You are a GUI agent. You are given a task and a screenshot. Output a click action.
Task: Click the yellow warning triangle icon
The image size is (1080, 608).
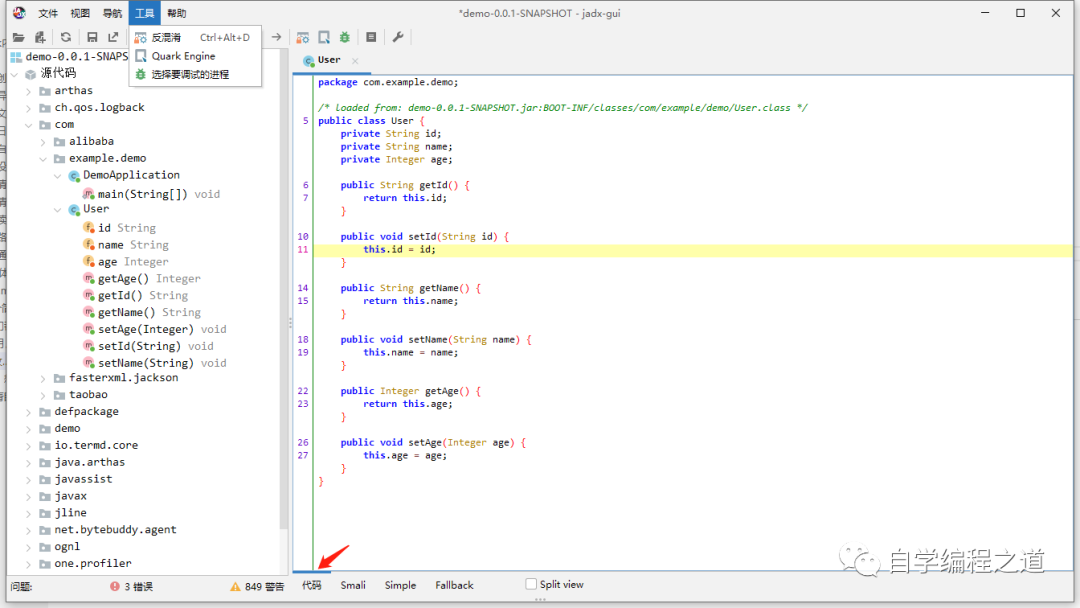236,587
